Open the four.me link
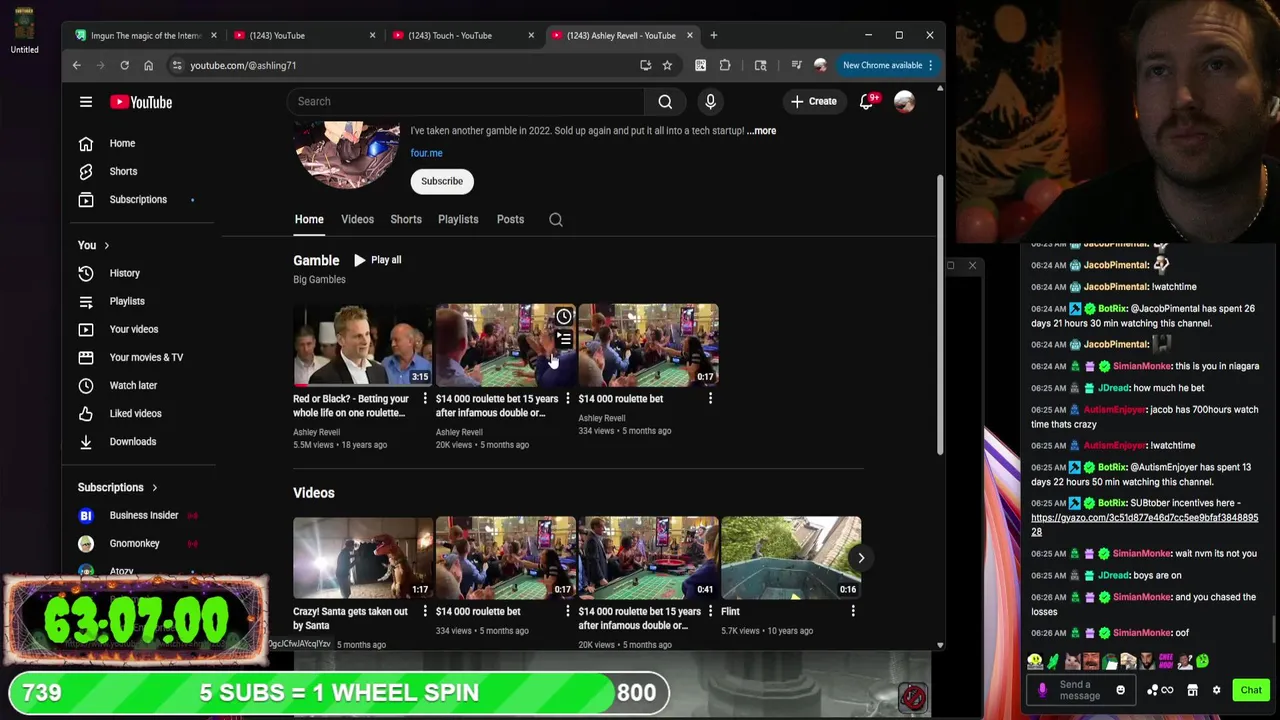1280x720 pixels. click(426, 153)
